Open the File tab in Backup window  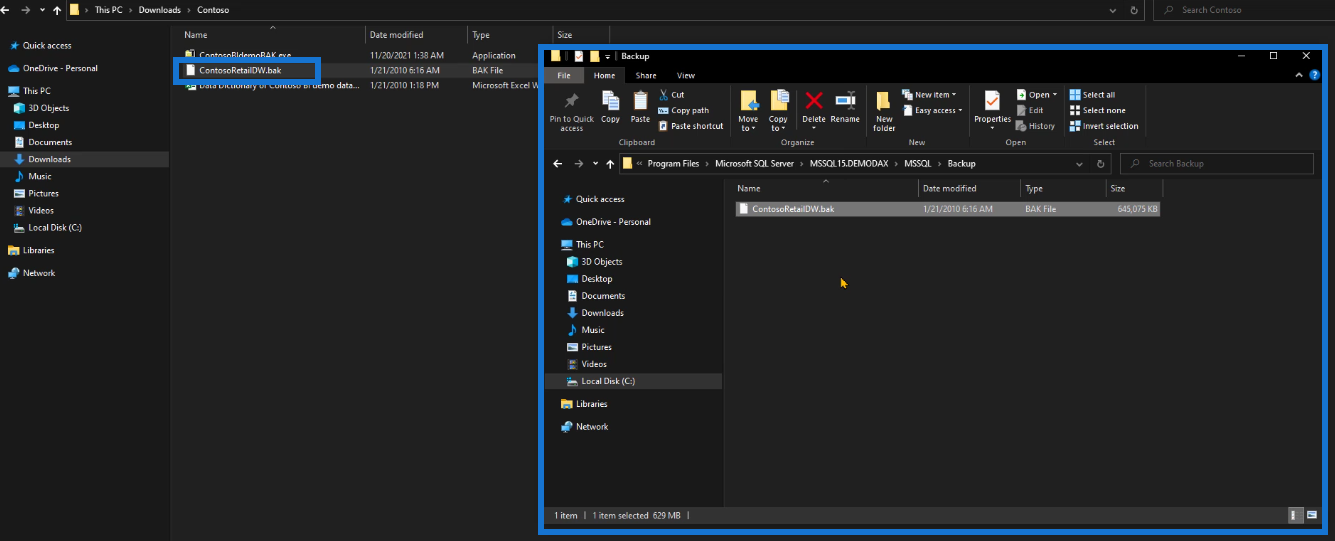(564, 75)
